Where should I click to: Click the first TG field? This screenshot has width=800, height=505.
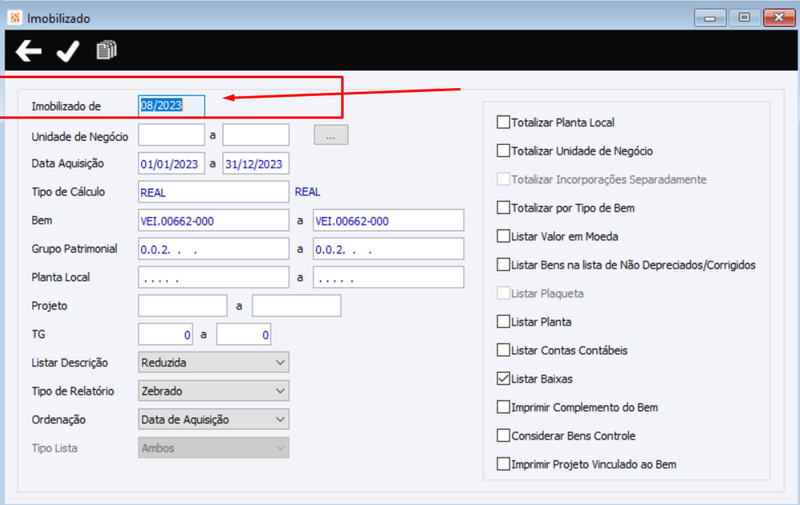165,335
